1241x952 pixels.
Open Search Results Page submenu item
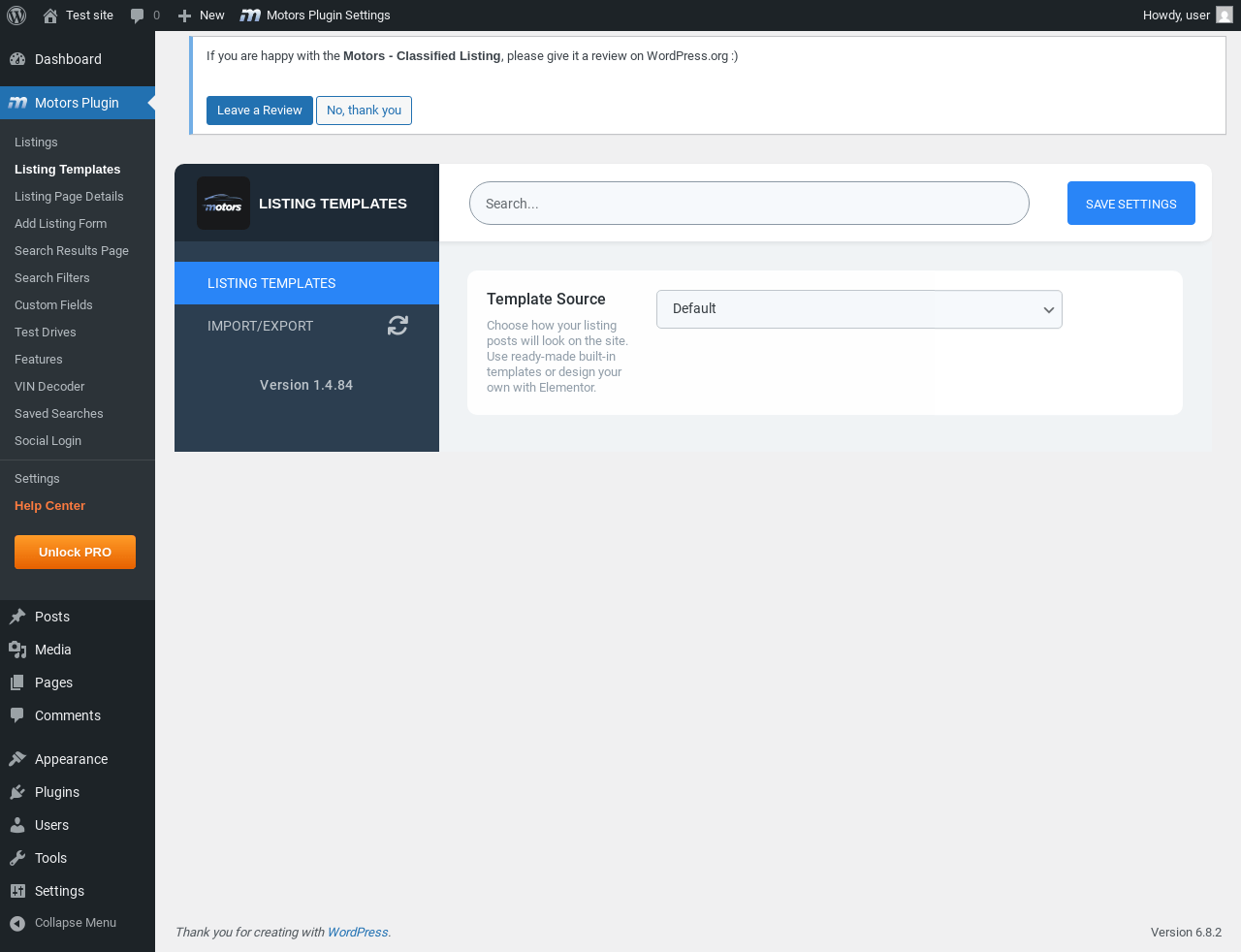[x=72, y=251]
